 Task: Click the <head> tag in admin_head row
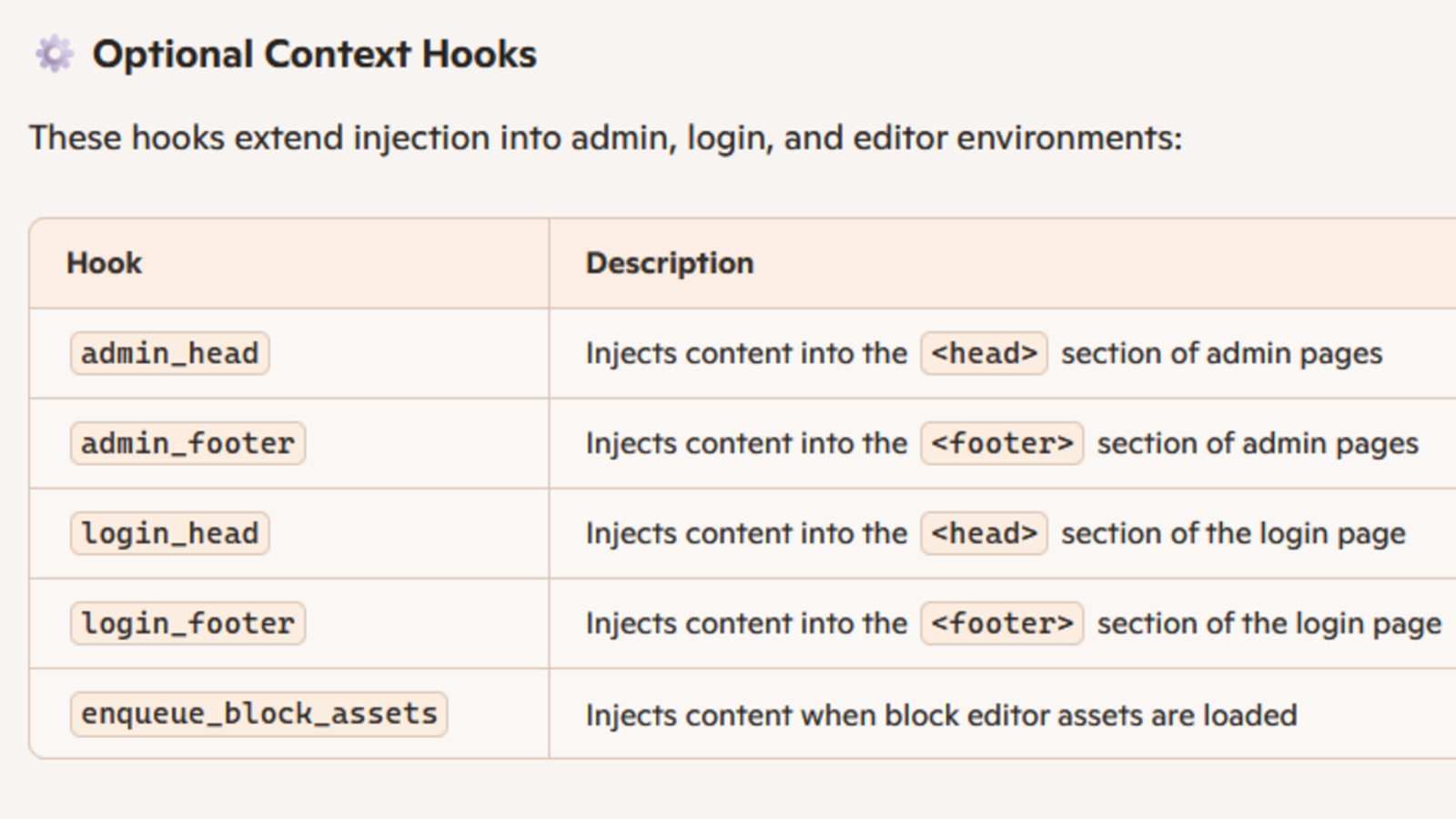tap(984, 353)
